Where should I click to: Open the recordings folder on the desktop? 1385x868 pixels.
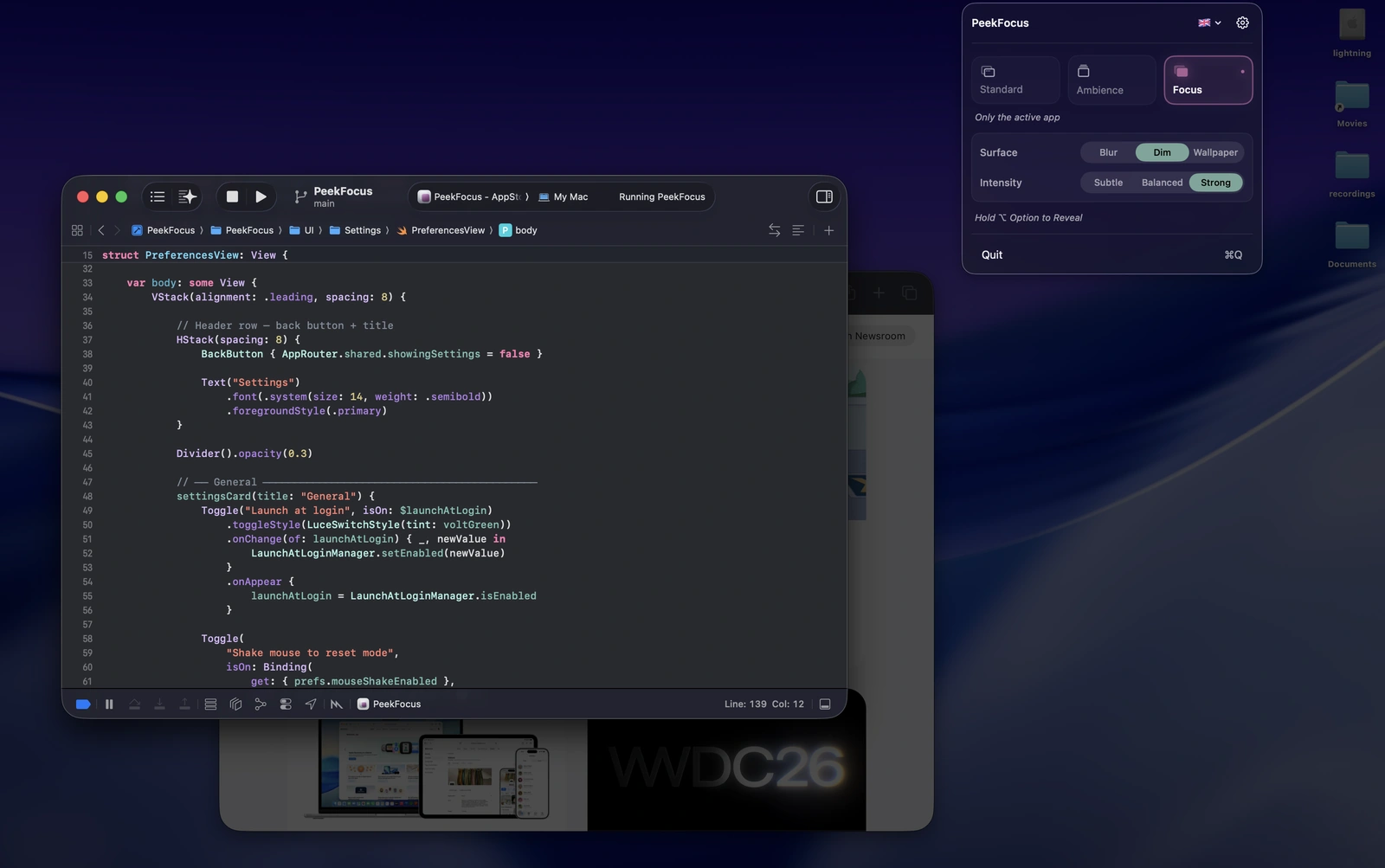[1351, 174]
